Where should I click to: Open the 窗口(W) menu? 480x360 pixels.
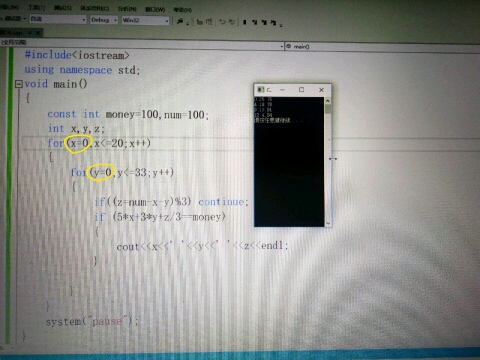pyautogui.click(x=155, y=9)
